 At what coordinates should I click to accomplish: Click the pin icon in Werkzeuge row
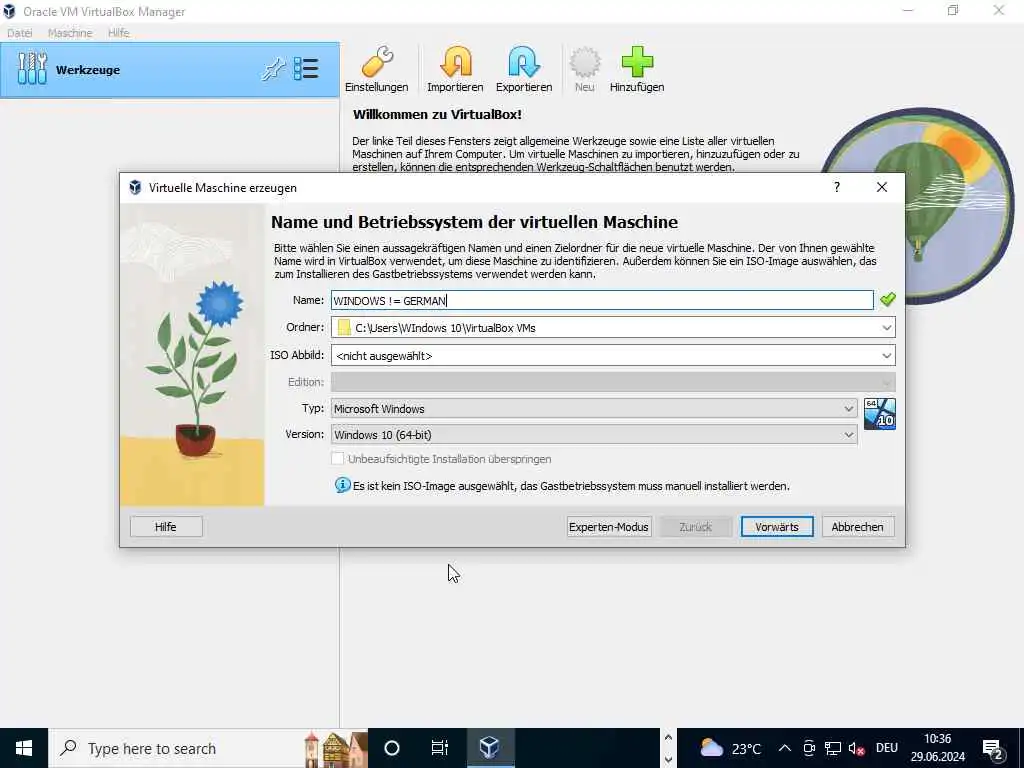(273, 69)
